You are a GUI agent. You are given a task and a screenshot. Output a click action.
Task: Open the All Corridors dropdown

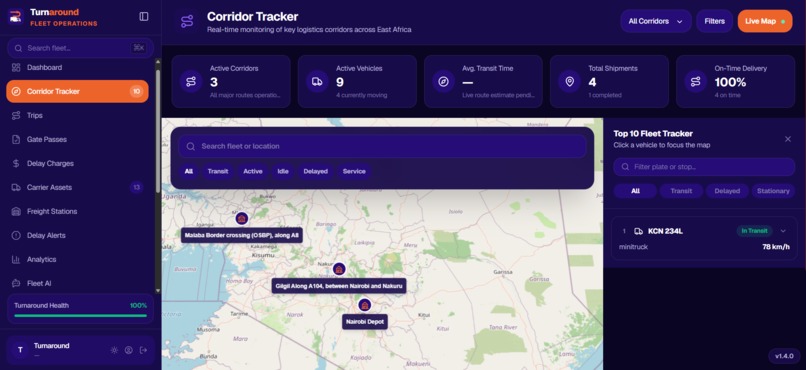(655, 21)
